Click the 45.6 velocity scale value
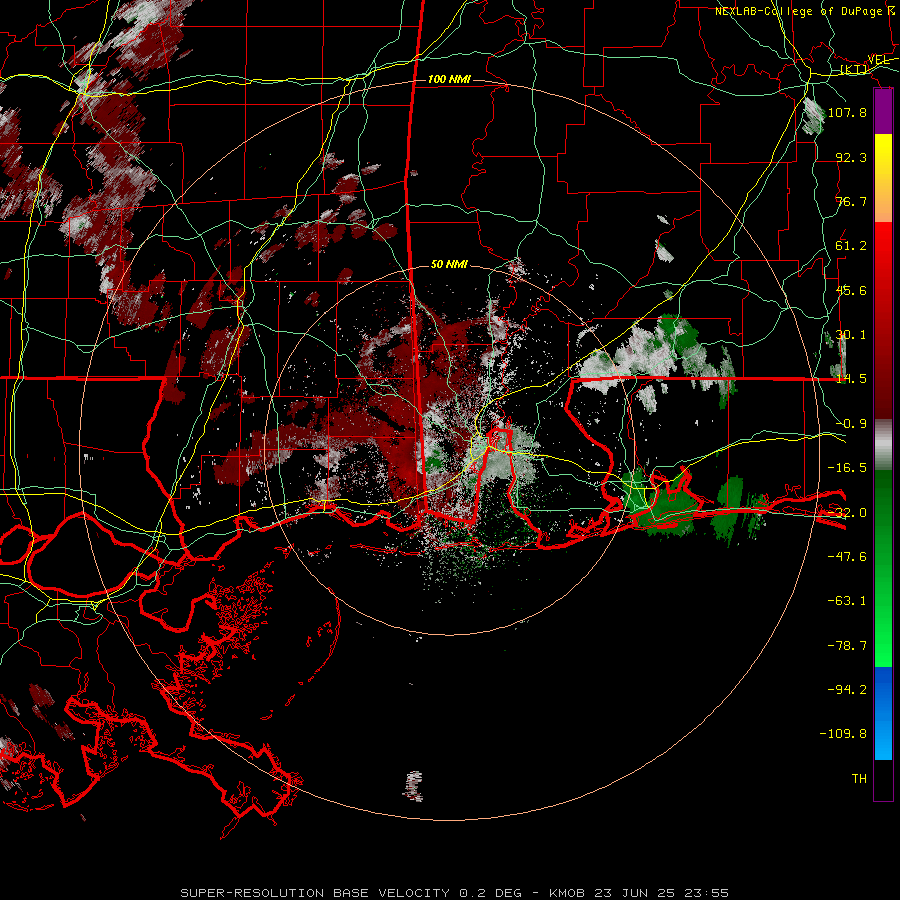This screenshot has width=900, height=900. click(851, 290)
